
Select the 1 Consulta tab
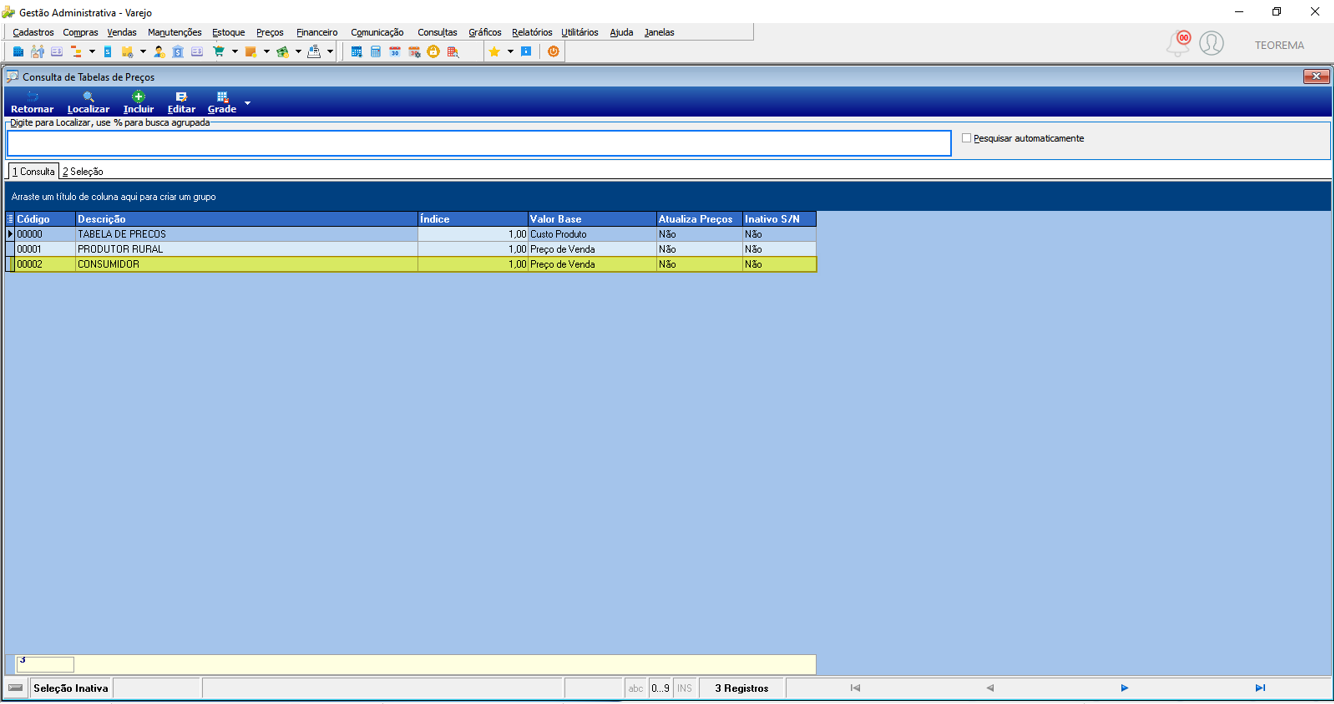34,172
